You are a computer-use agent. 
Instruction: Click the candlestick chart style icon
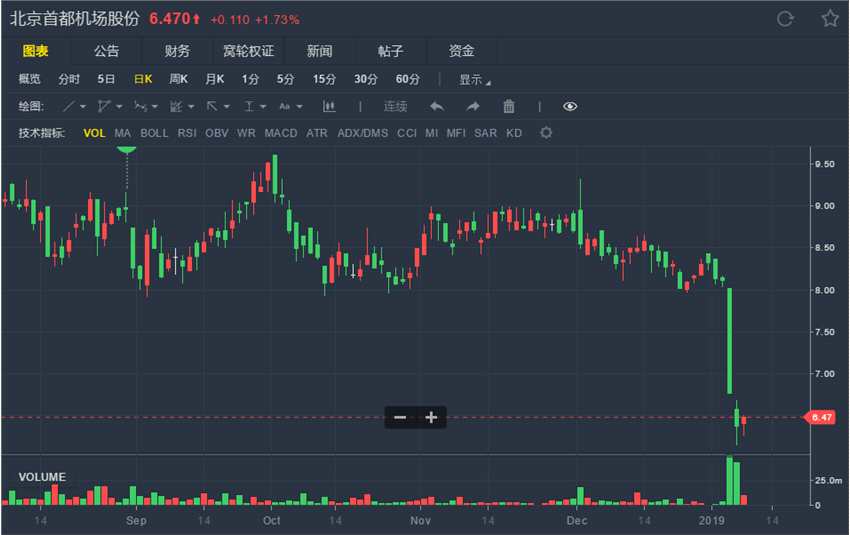[329, 106]
